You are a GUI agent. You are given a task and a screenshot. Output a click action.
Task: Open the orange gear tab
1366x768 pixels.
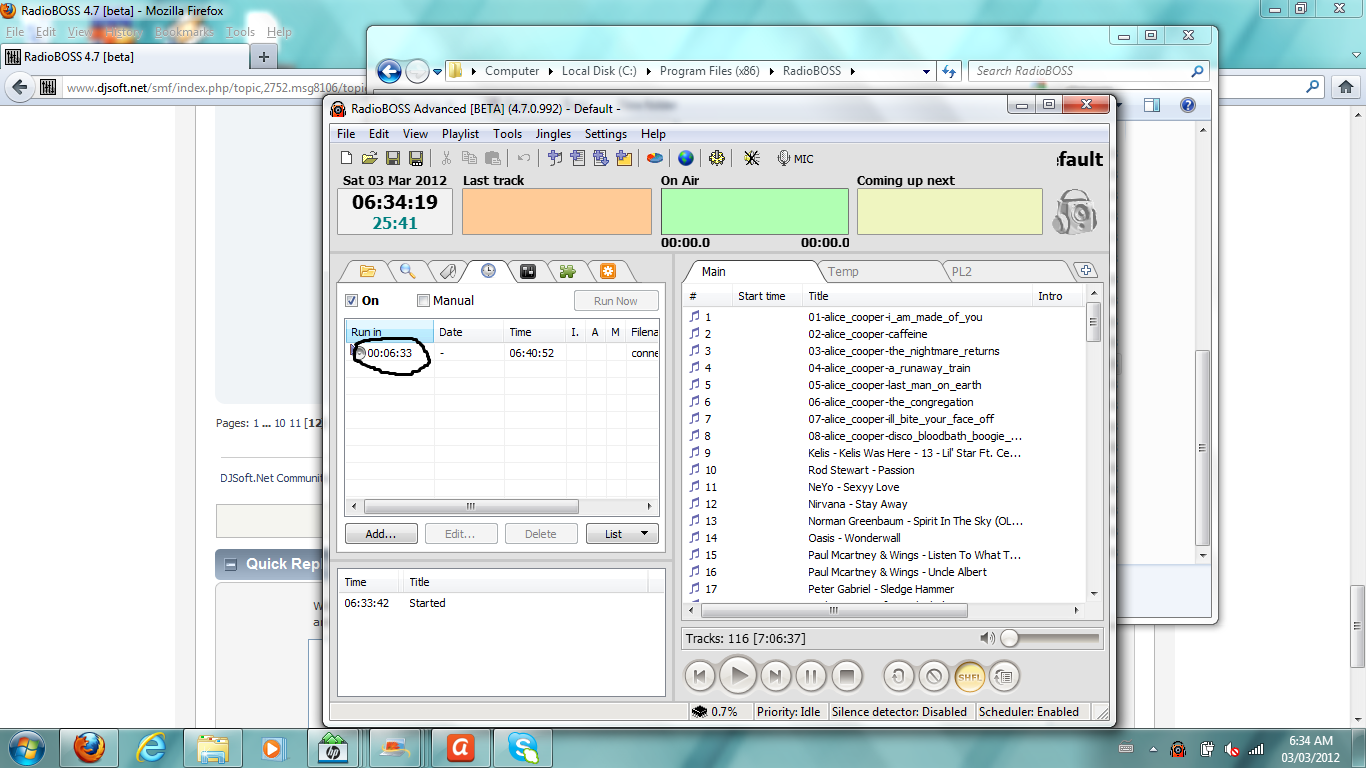pos(607,271)
